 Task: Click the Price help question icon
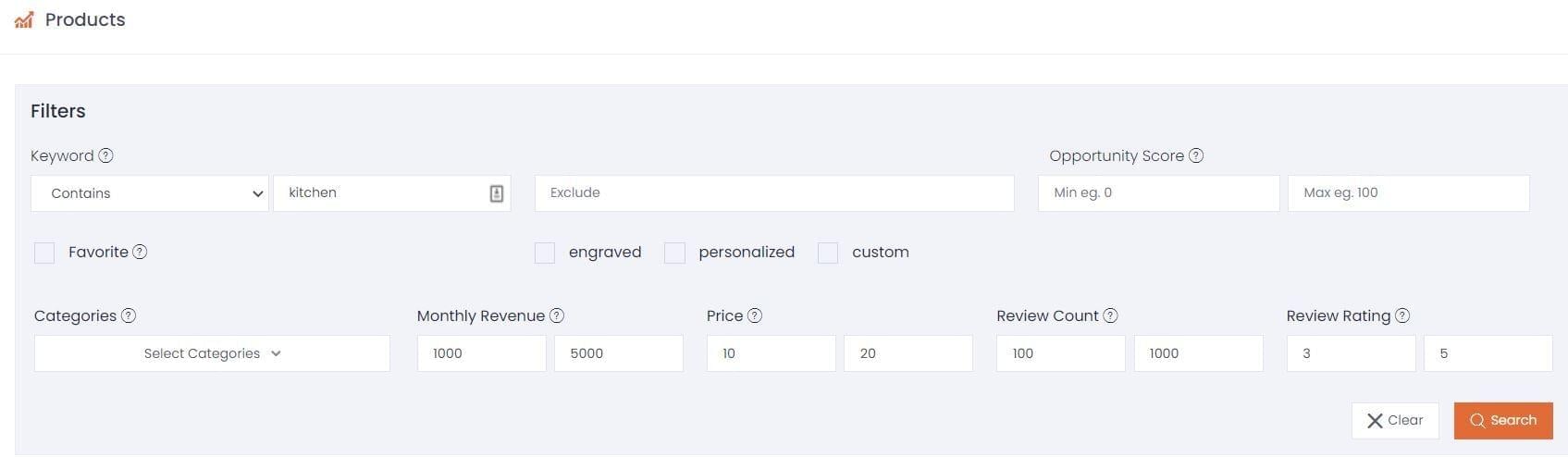pyautogui.click(x=755, y=315)
